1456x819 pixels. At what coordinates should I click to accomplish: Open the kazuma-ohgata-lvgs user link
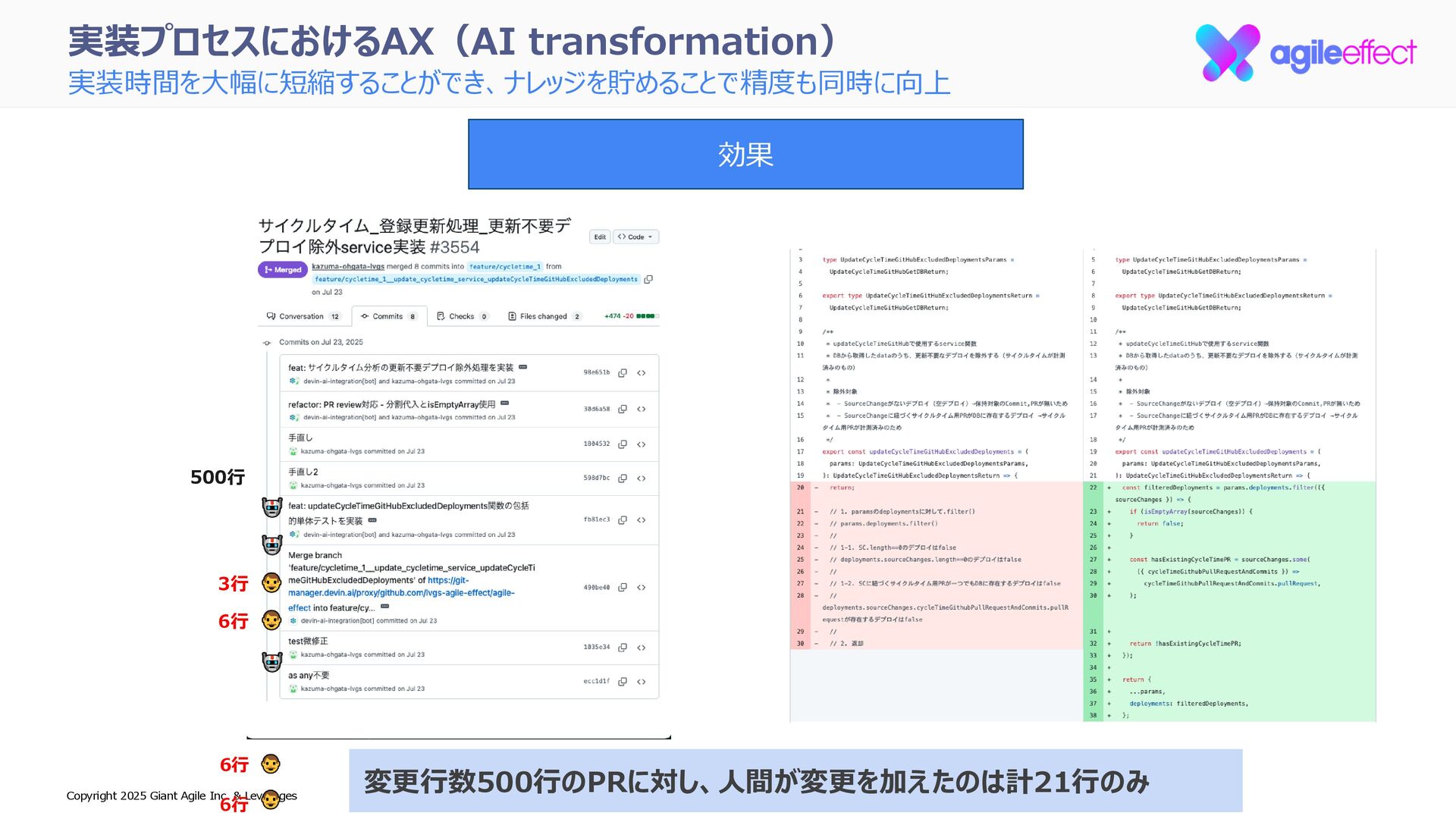point(347,267)
